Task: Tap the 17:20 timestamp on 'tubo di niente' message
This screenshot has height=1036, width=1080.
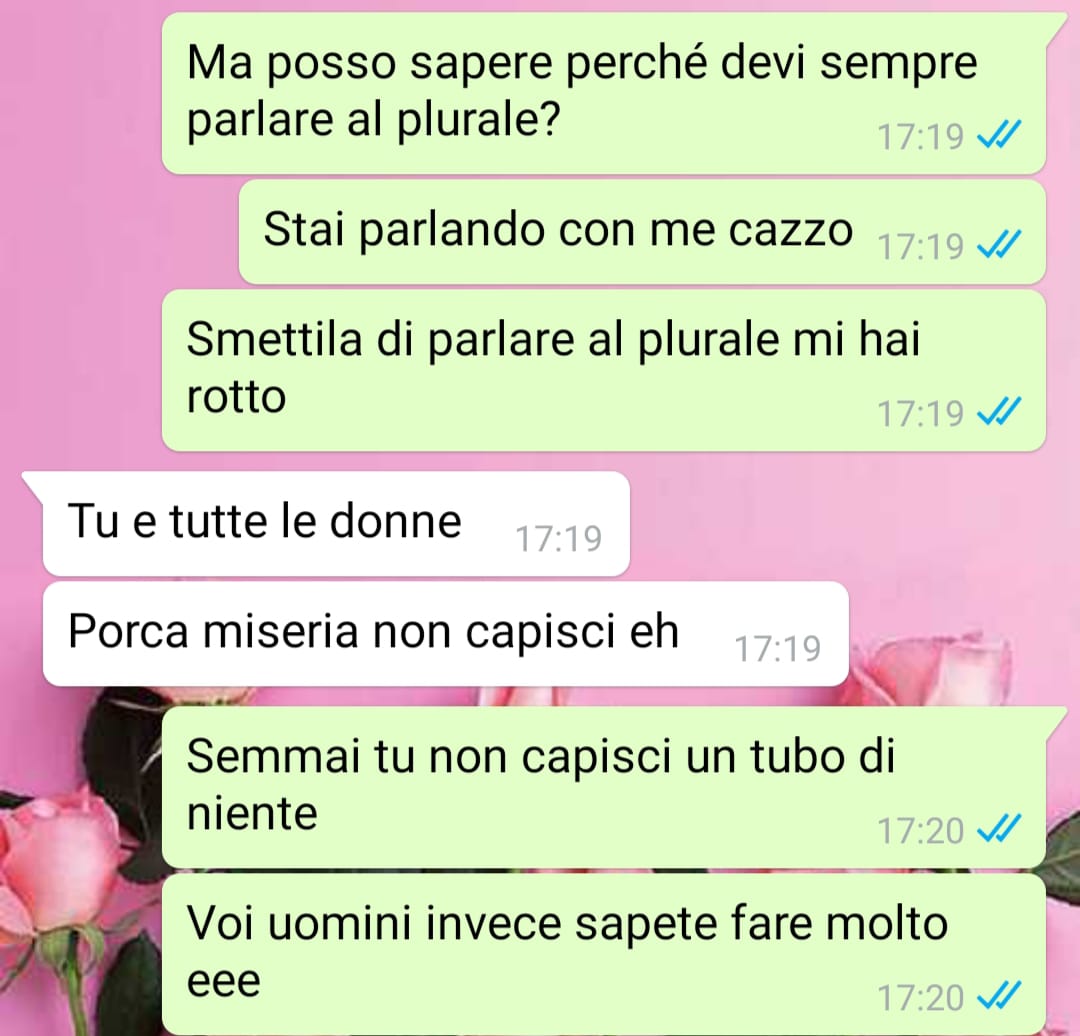Action: pyautogui.click(x=920, y=830)
